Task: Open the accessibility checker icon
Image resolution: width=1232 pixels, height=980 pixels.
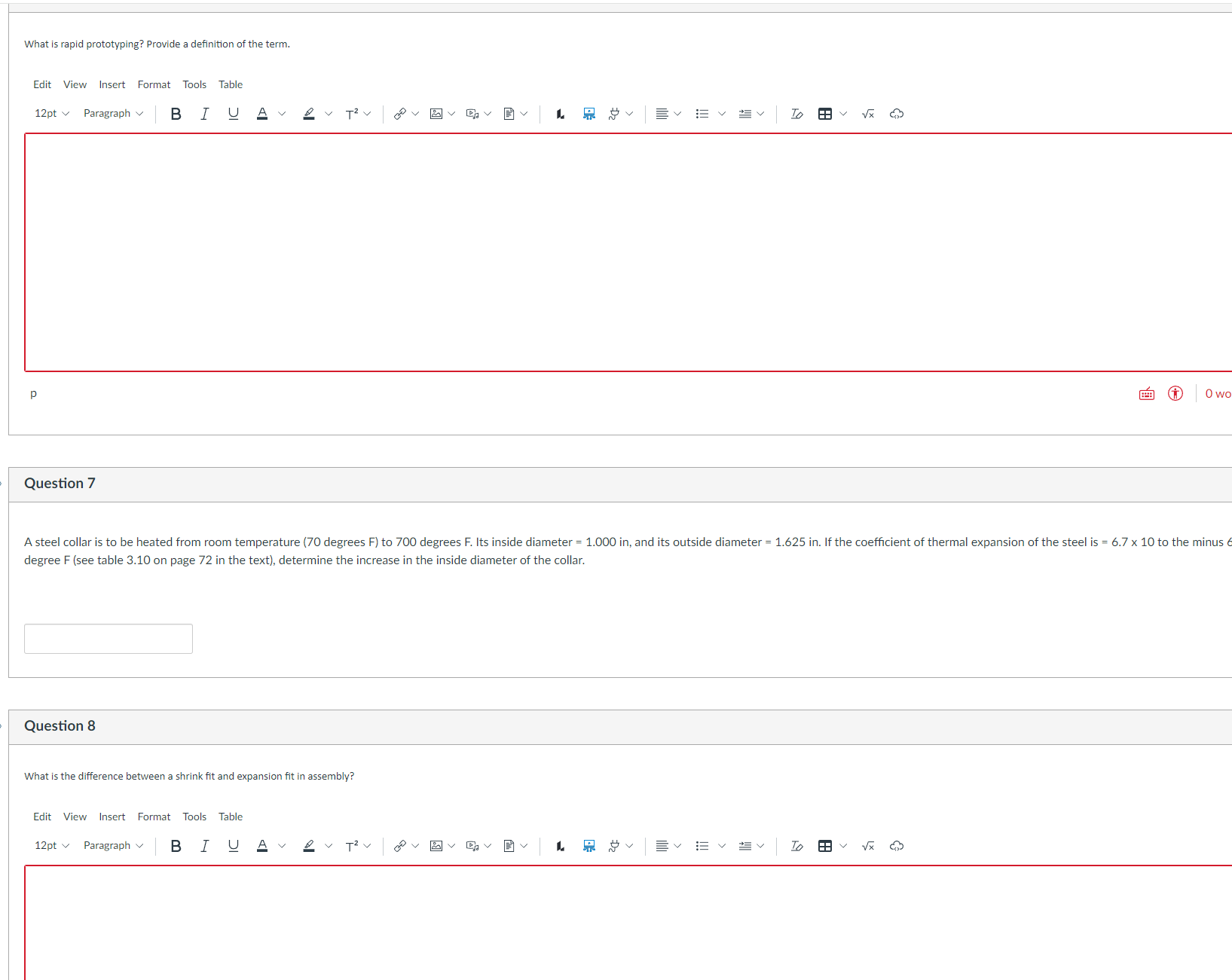Action: [x=1175, y=393]
